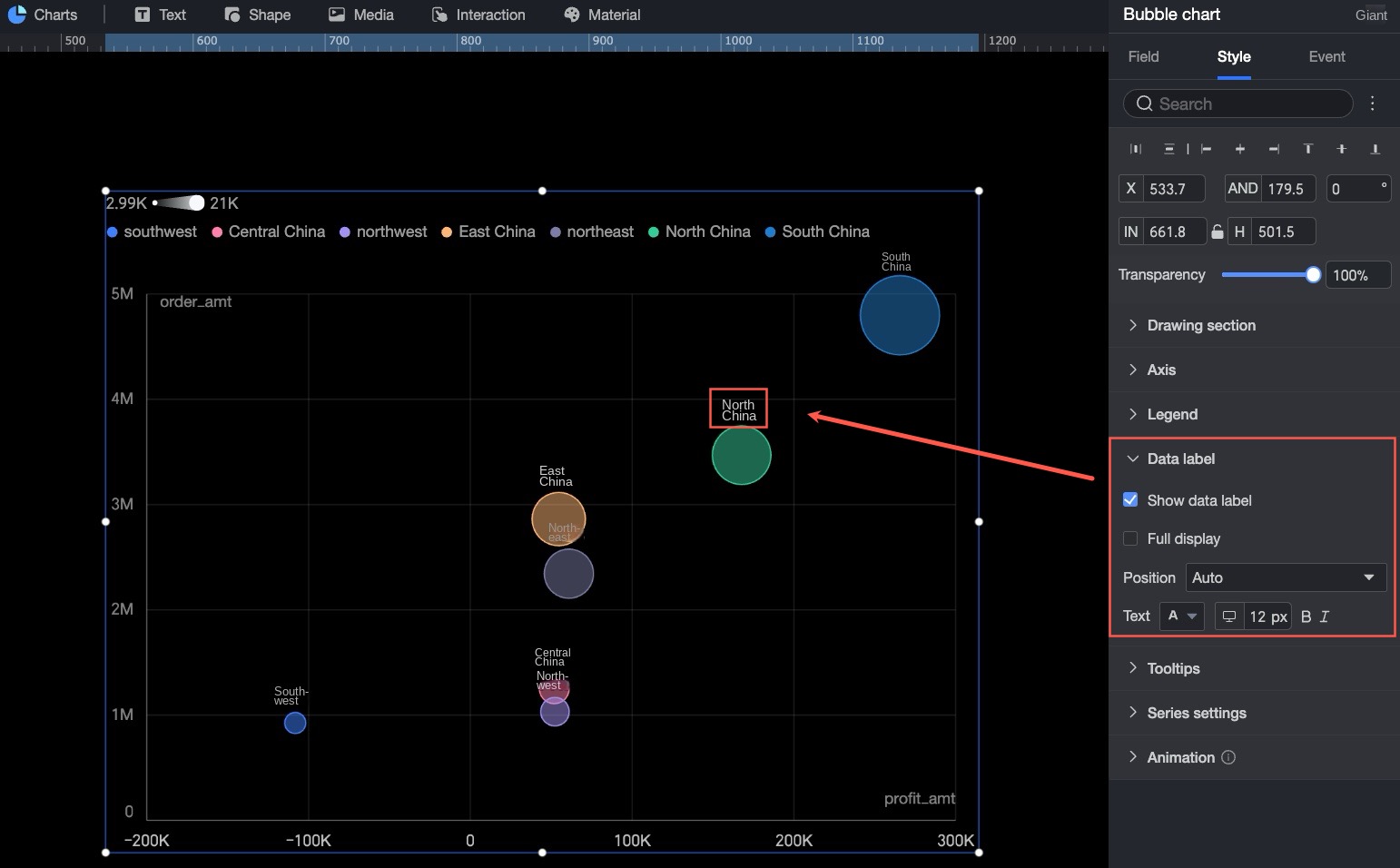The height and width of the screenshot is (868, 1400).
Task: Click the height field showing 501.5
Action: coord(1284,232)
